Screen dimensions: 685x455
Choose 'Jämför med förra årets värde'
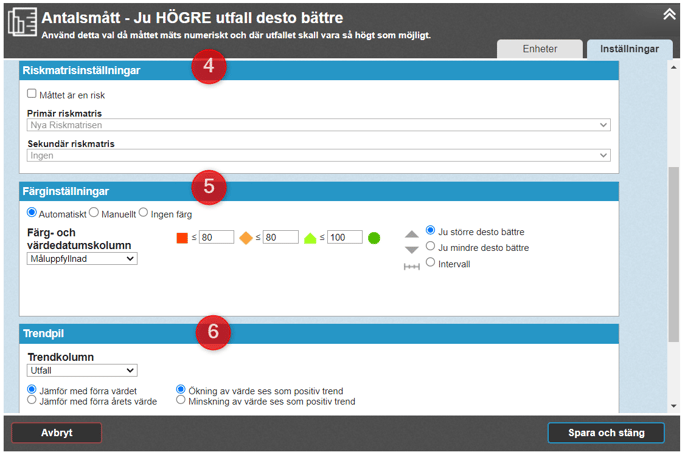[x=32, y=400]
